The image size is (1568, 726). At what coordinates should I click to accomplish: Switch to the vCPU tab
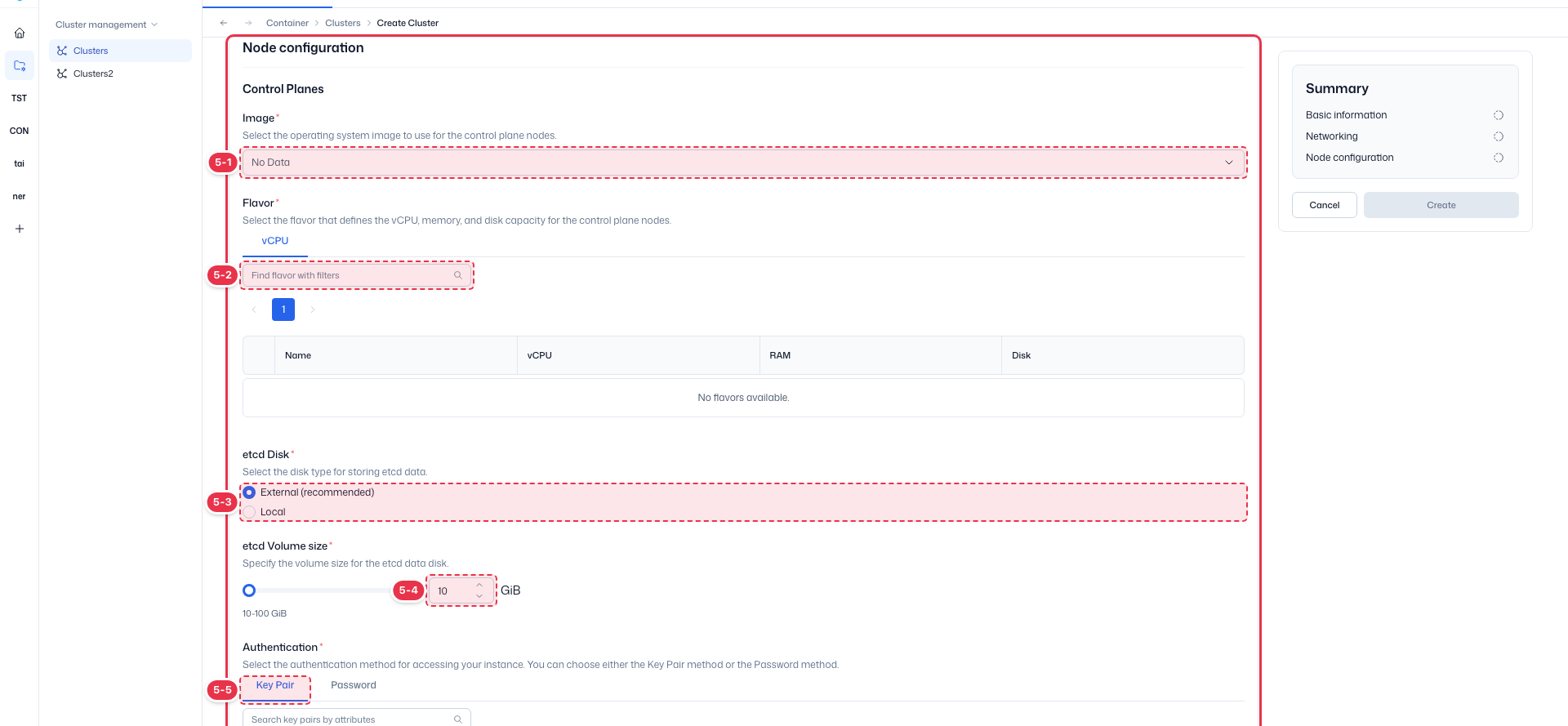click(x=275, y=241)
